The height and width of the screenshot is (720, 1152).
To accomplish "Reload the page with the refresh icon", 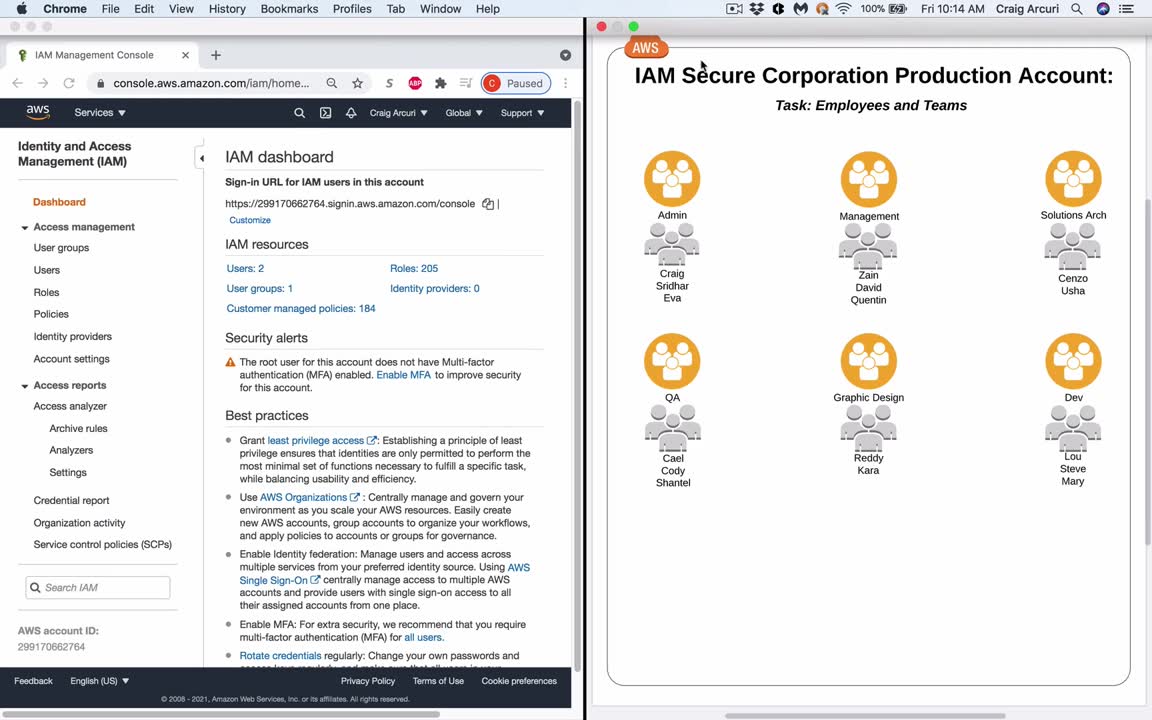I will pos(69,83).
